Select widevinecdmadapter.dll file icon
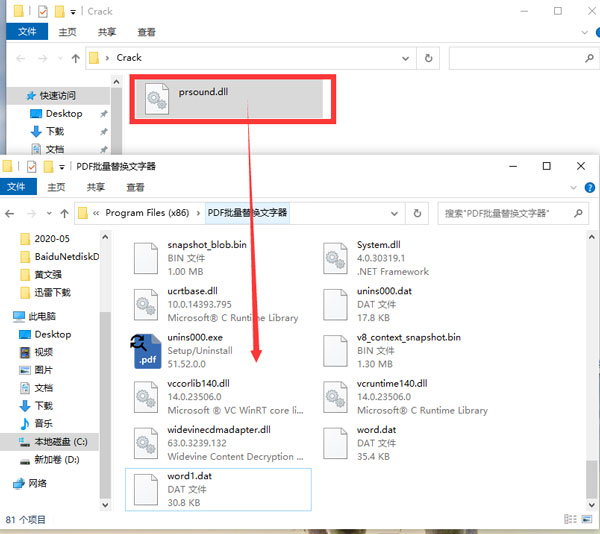 click(145, 443)
